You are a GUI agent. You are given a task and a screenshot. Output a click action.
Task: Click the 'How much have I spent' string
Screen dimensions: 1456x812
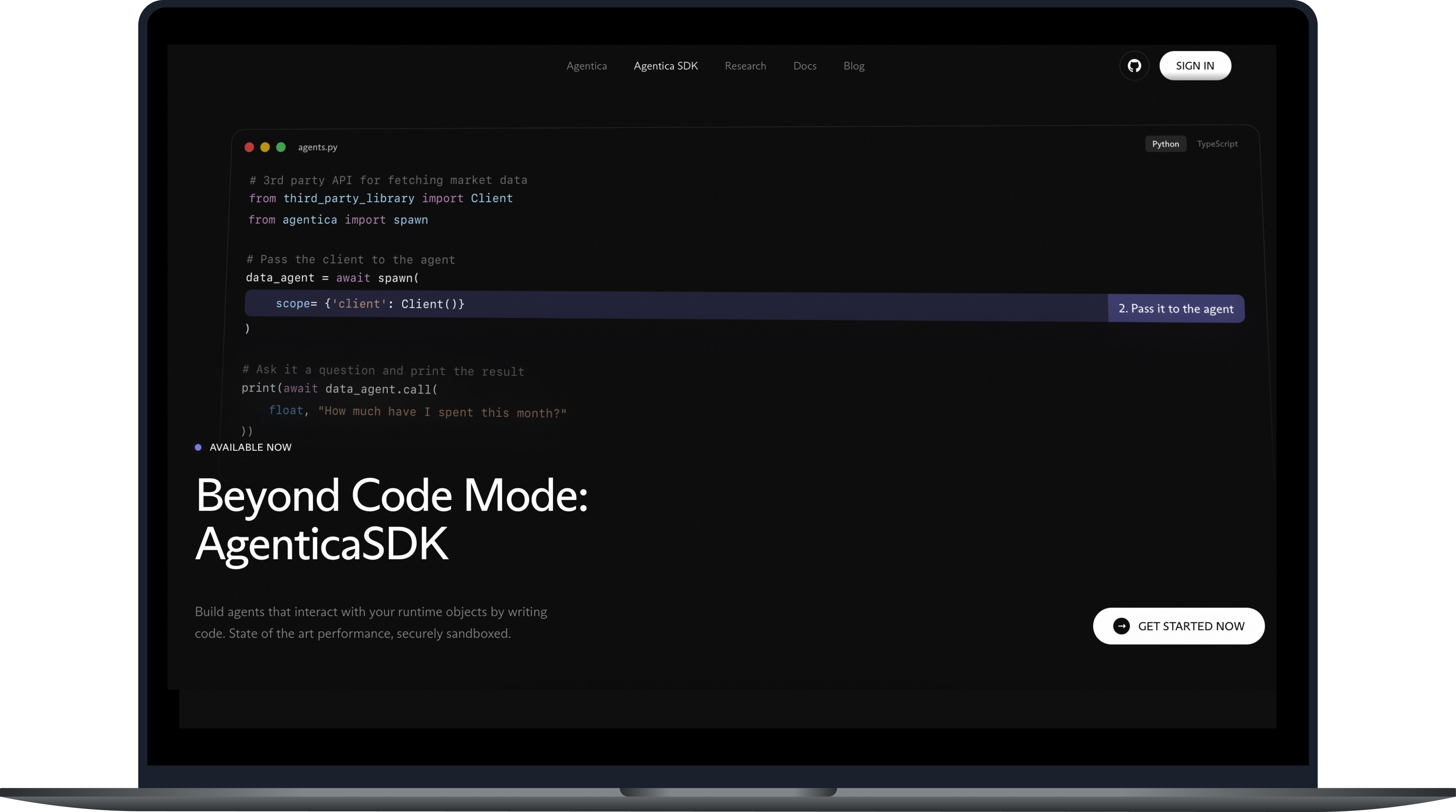pyautogui.click(x=442, y=412)
